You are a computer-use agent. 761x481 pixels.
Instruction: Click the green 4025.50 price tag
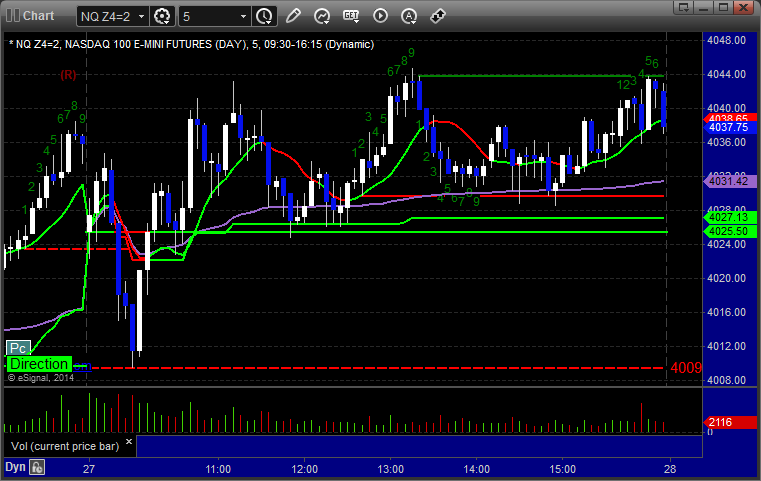[729, 232]
